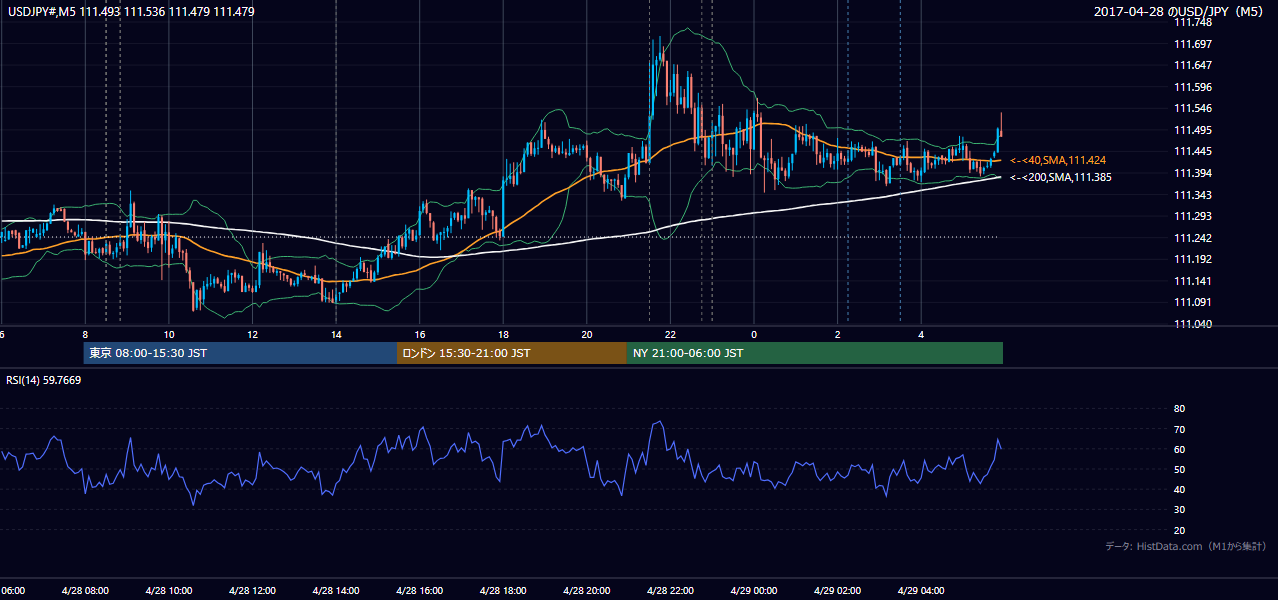This screenshot has width=1278, height=600.
Task: Click RSI scale value 30
Action: pyautogui.click(x=1180, y=510)
